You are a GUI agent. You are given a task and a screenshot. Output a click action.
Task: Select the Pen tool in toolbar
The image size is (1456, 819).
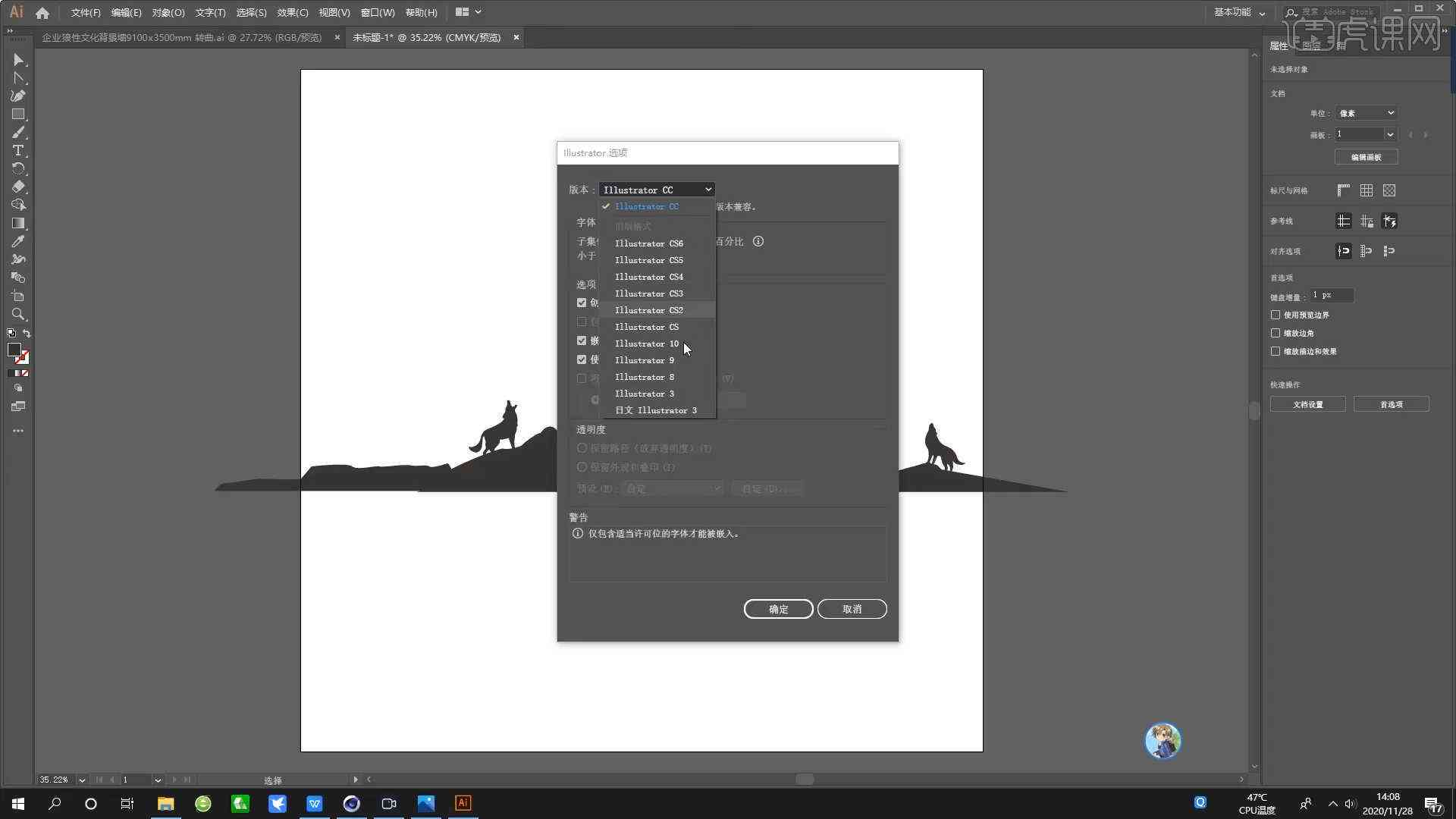click(x=17, y=95)
